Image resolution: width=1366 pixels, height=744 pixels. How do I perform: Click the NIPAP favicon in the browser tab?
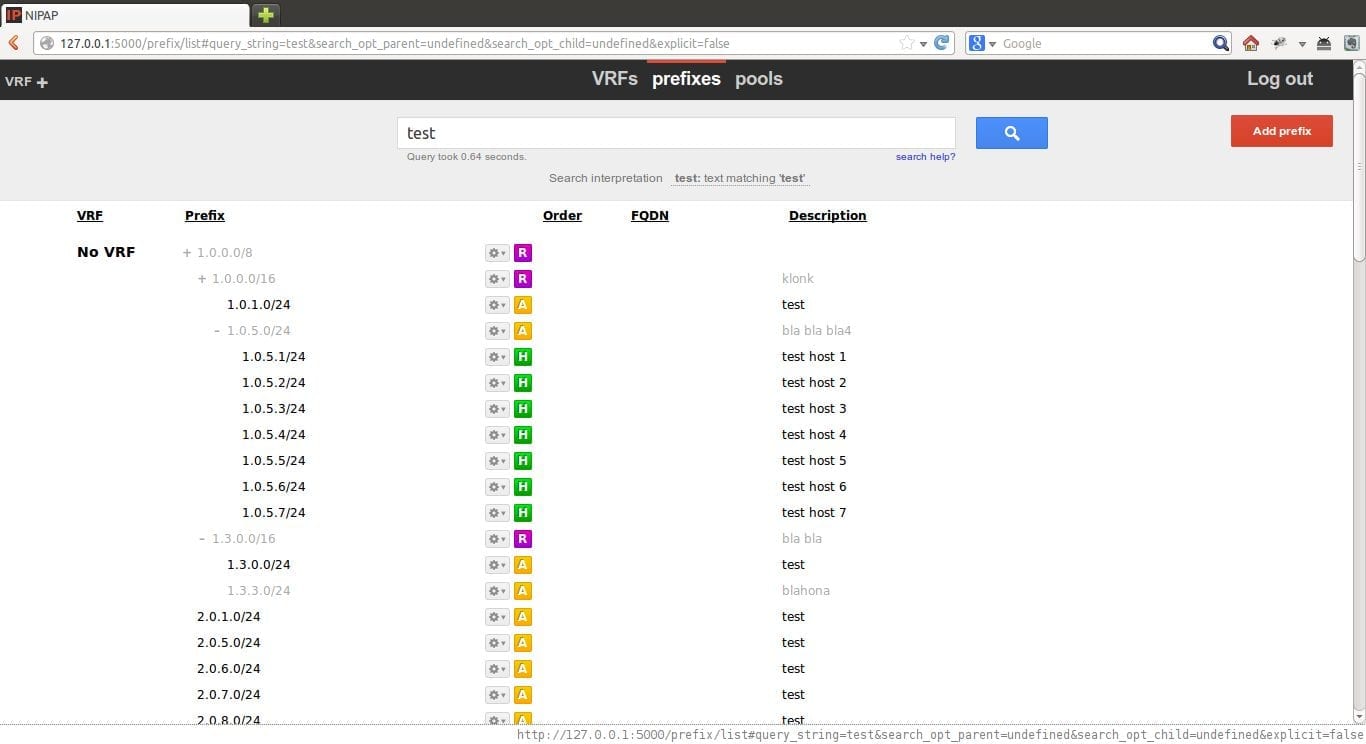pos(12,14)
